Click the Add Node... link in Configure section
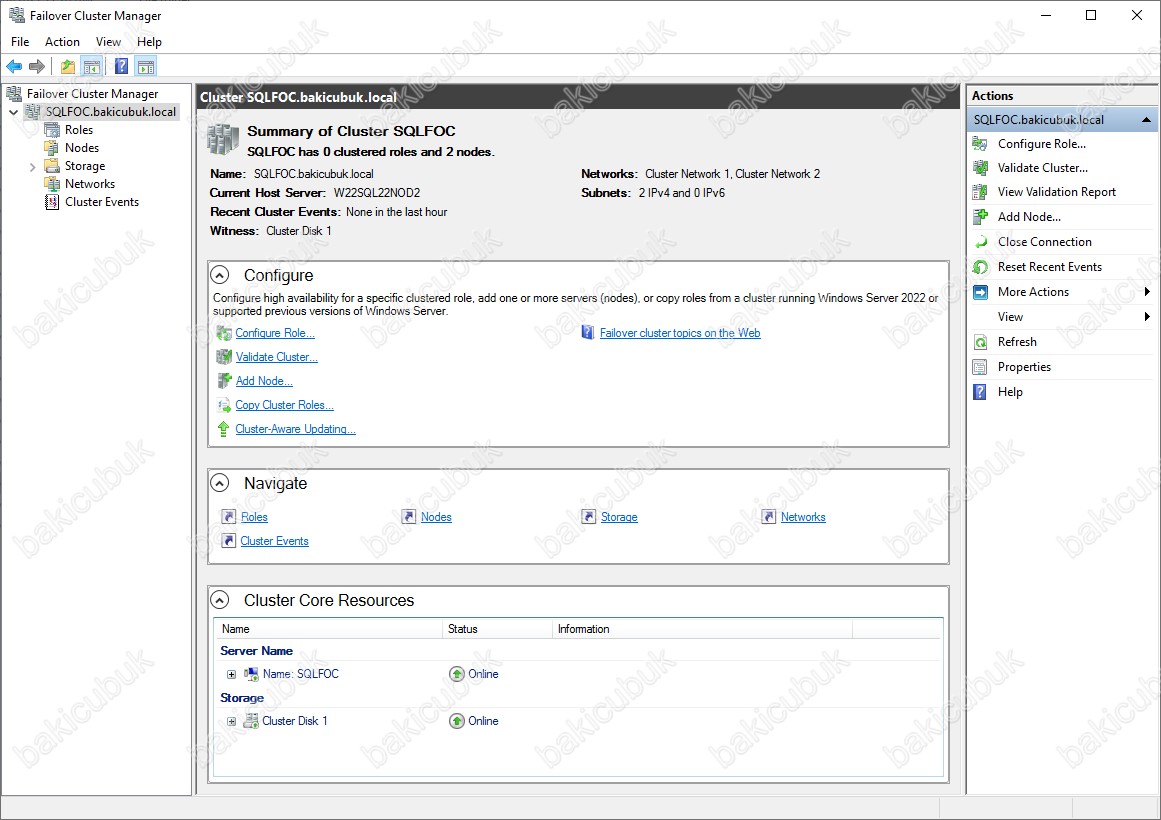Image resolution: width=1161 pixels, height=820 pixels. tap(264, 381)
